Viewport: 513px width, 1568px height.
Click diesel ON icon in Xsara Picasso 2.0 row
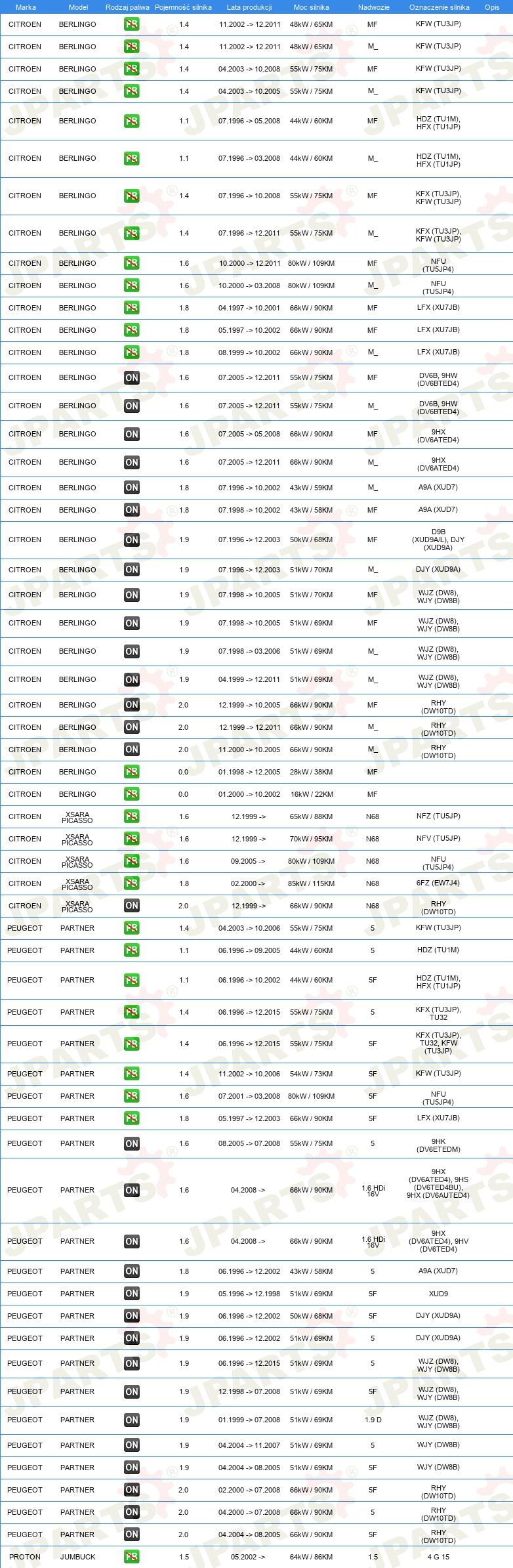coord(131,905)
